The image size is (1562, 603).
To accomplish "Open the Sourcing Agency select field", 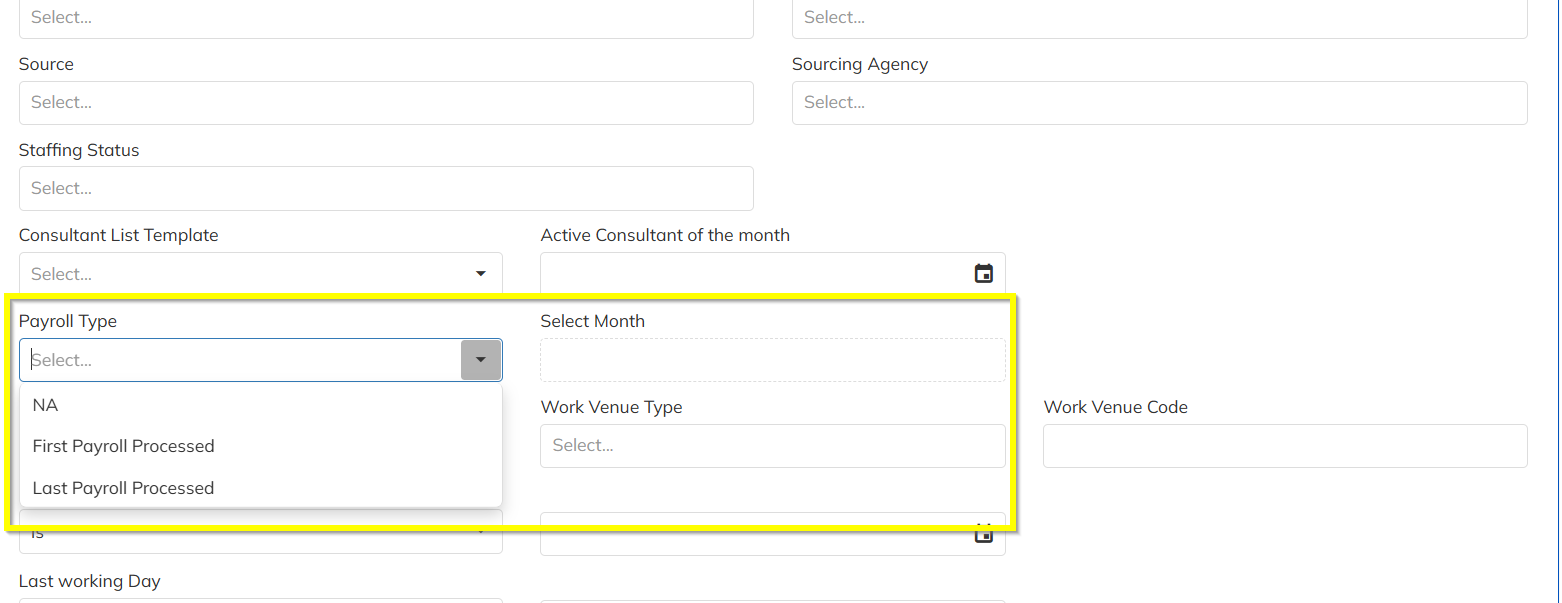I will 1158,103.
